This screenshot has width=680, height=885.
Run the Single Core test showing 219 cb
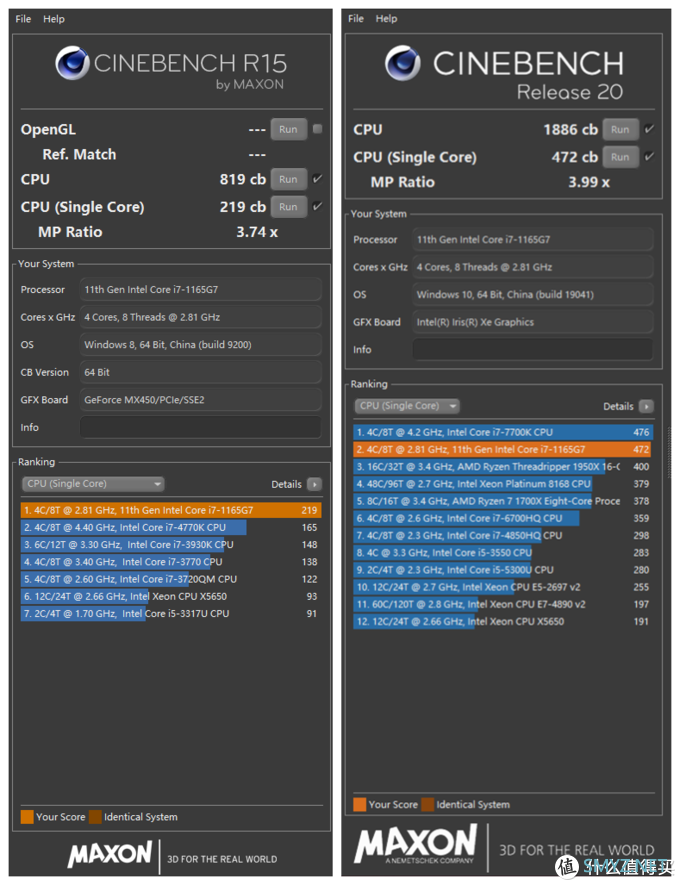click(288, 207)
